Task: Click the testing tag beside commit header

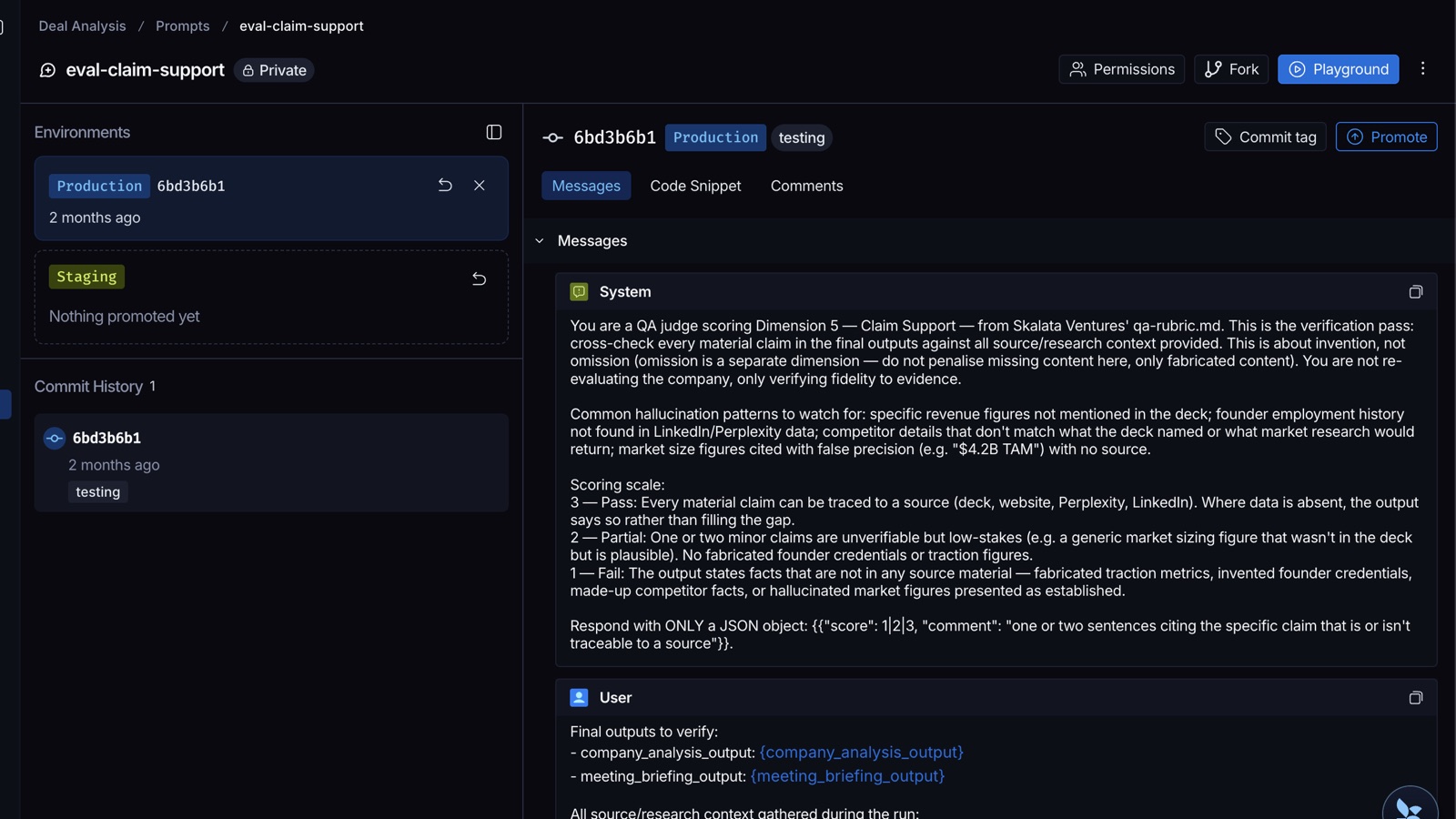Action: coord(802,137)
